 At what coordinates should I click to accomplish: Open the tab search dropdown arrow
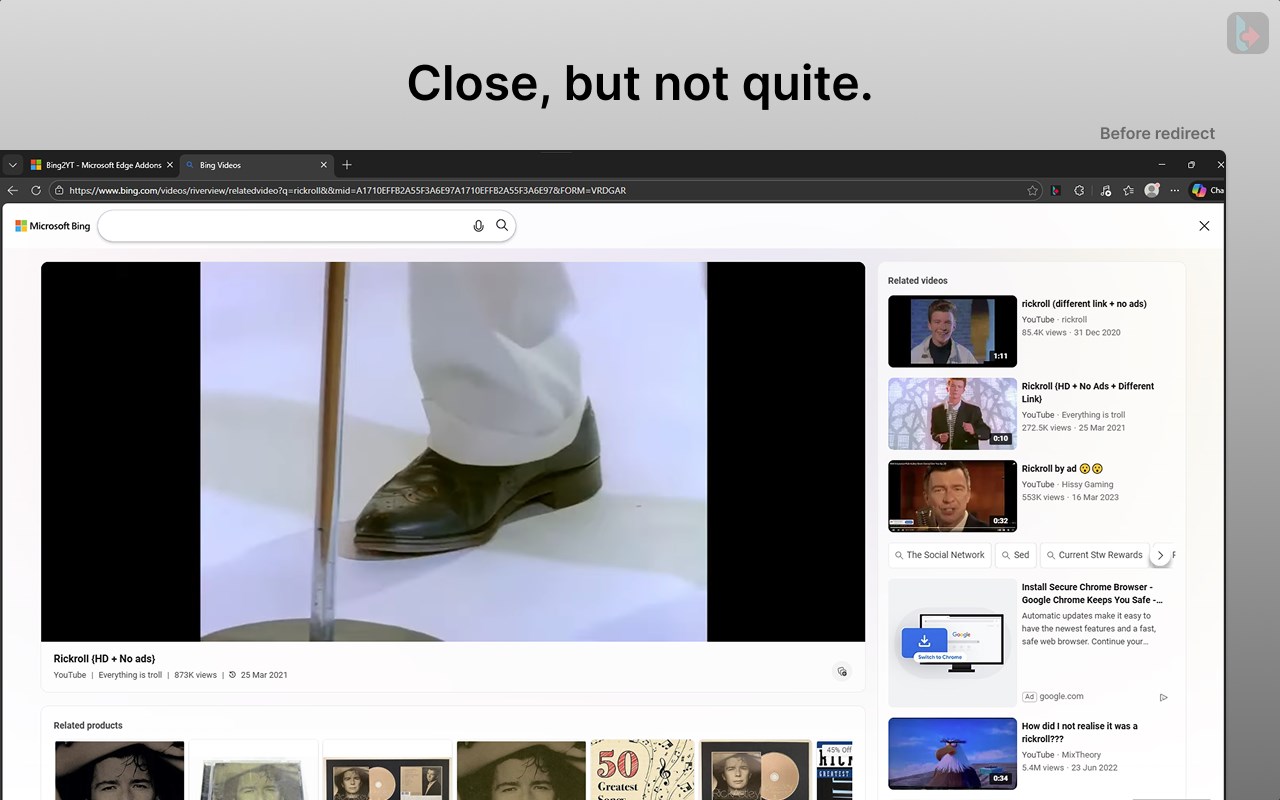[x=13, y=165]
